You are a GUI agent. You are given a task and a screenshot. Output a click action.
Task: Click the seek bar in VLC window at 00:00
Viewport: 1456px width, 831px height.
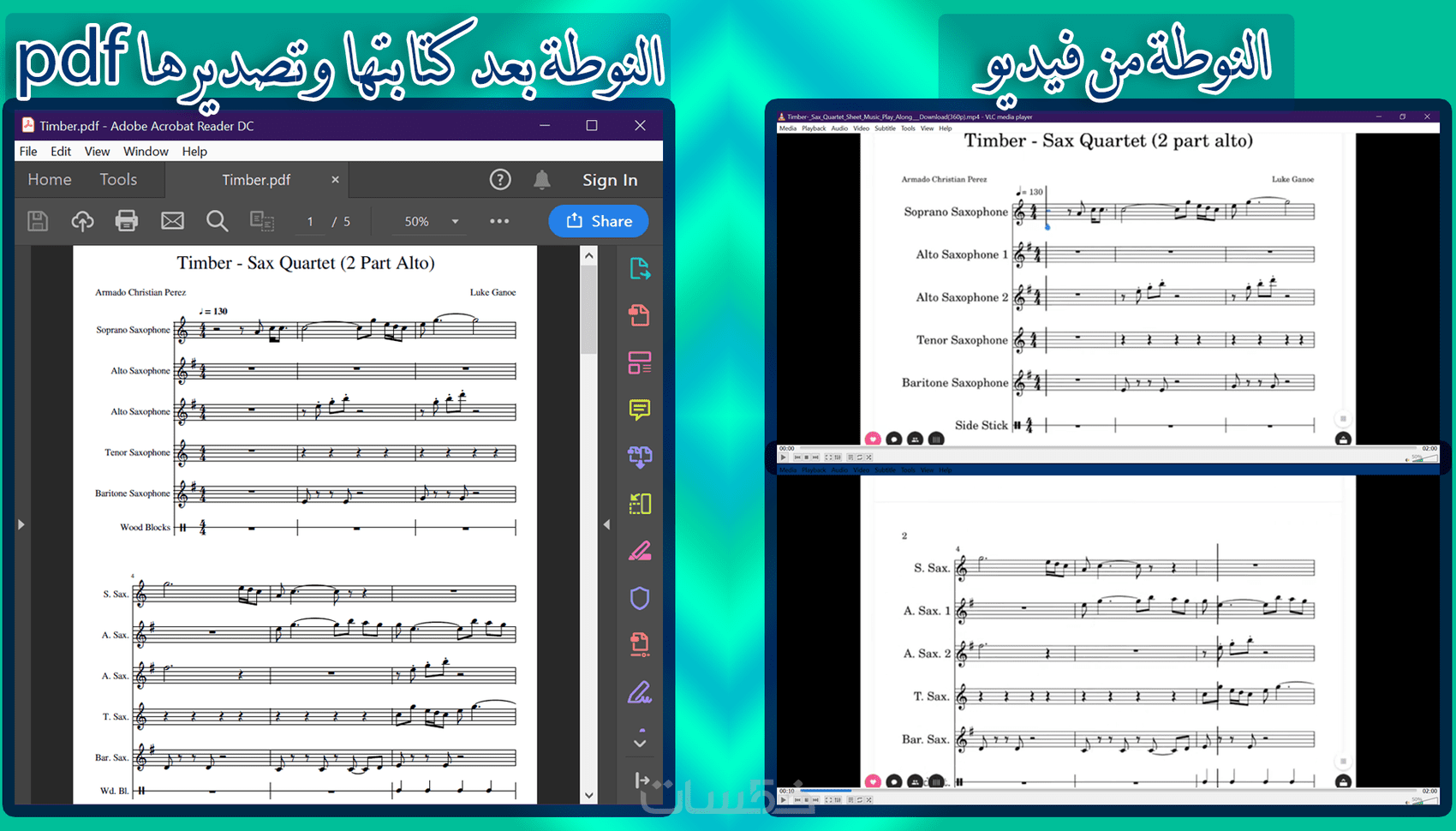pyautogui.click(x=1108, y=448)
